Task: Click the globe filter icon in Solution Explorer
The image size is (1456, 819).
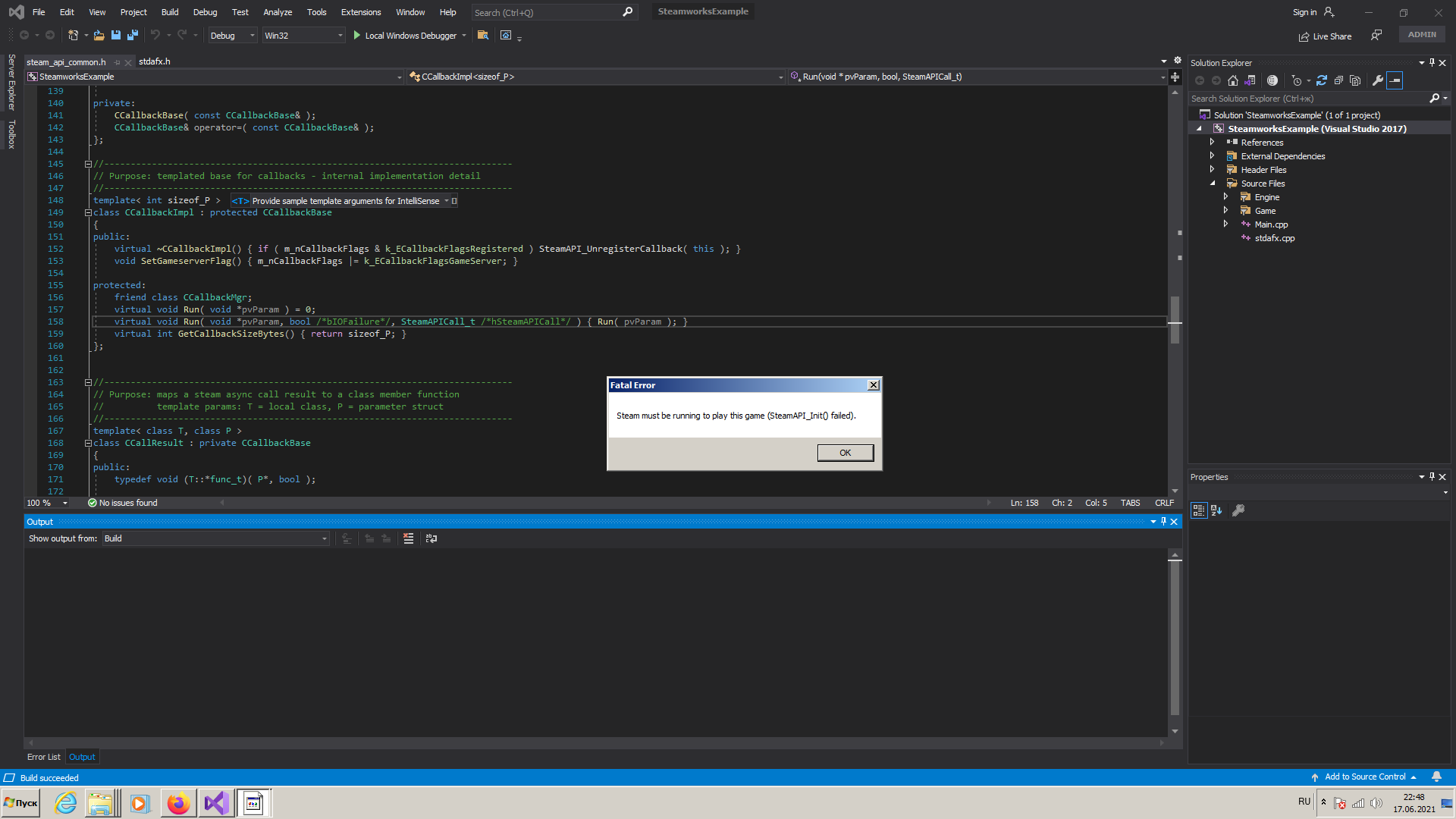Action: tap(1272, 80)
